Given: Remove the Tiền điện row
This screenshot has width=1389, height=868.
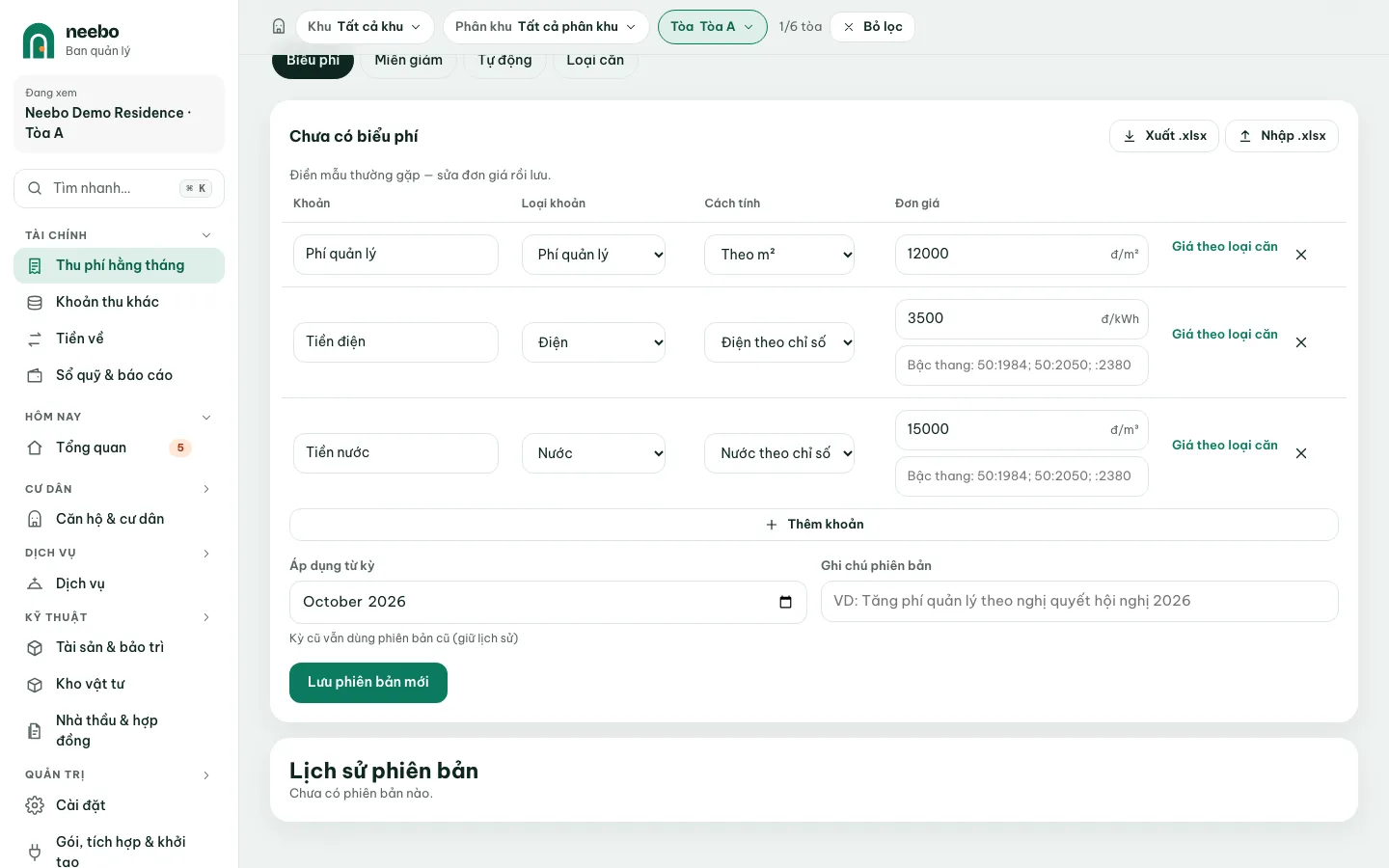Looking at the screenshot, I should 1301,342.
